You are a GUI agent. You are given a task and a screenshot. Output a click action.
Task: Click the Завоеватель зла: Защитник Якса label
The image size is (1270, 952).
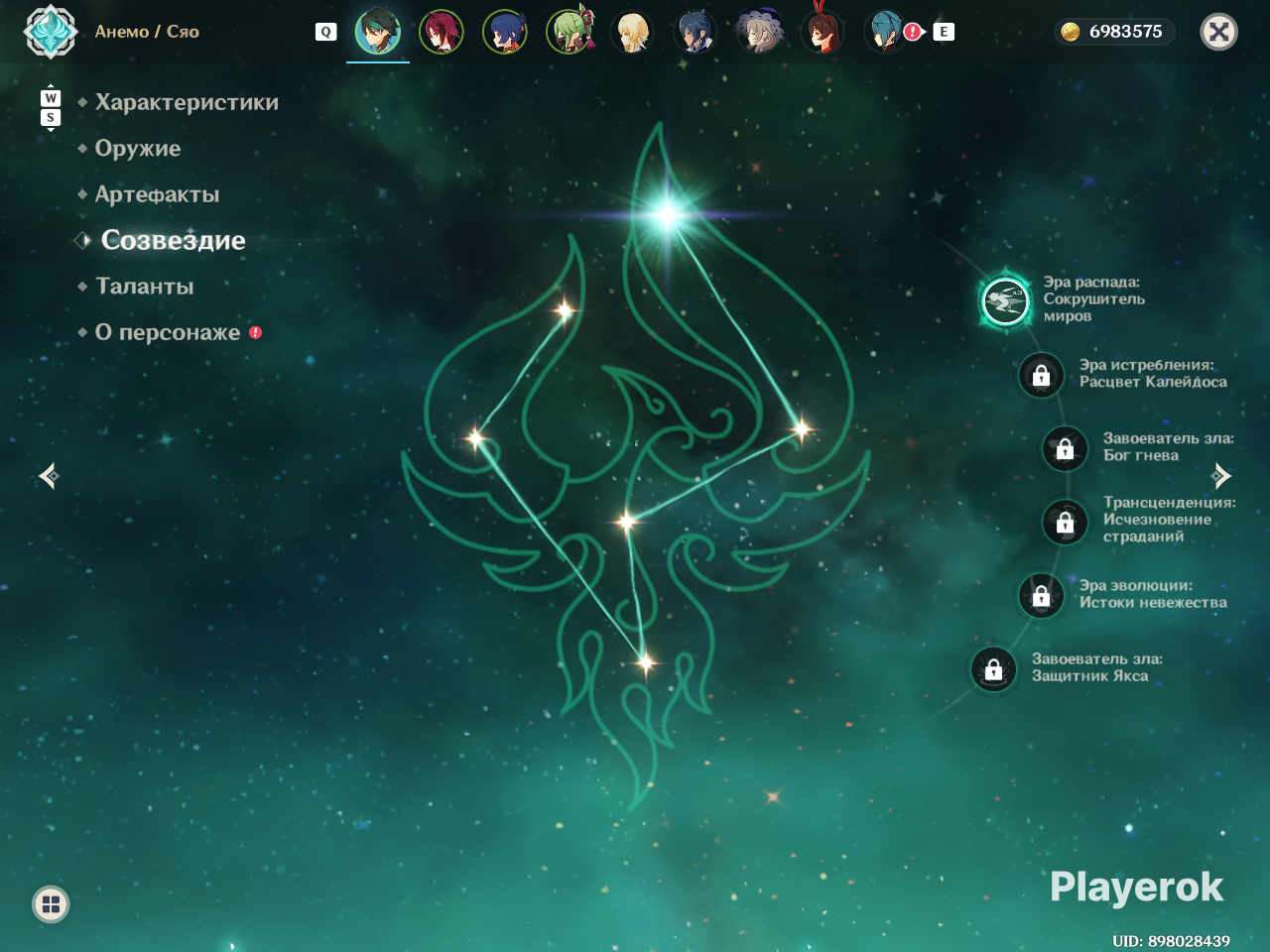click(1097, 667)
